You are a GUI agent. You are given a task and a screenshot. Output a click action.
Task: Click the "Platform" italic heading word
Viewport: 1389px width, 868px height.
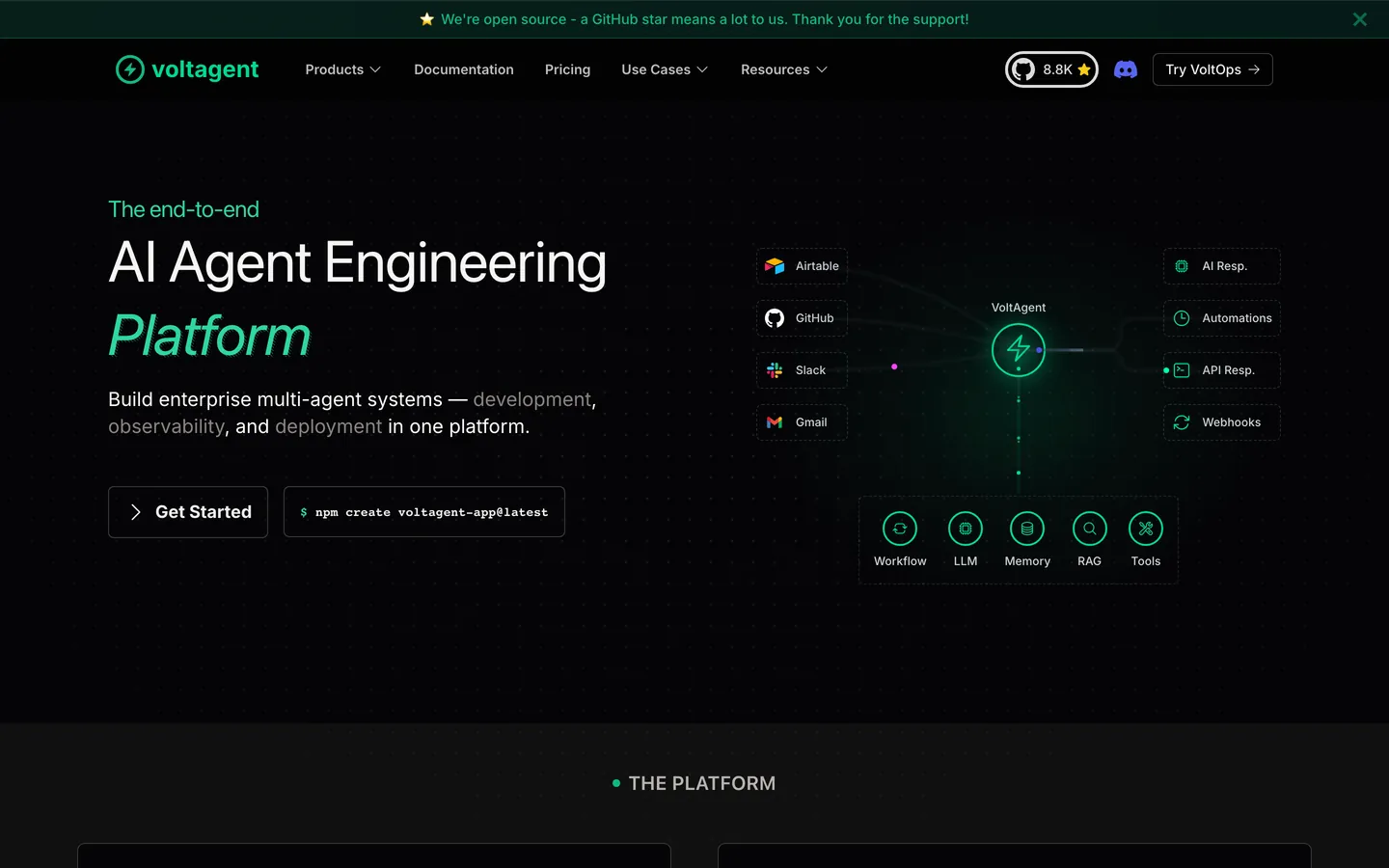tap(209, 336)
